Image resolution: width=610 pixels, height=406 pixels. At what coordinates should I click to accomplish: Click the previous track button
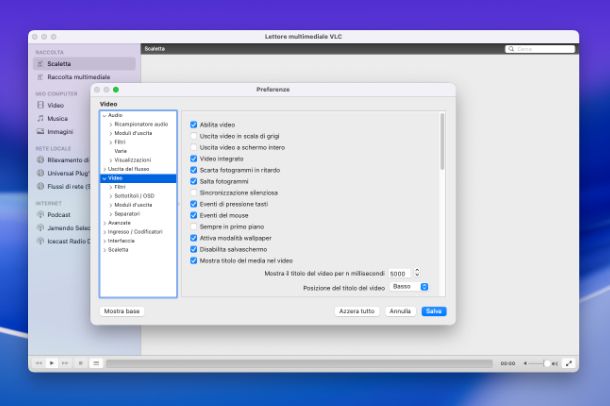pyautogui.click(x=39, y=363)
